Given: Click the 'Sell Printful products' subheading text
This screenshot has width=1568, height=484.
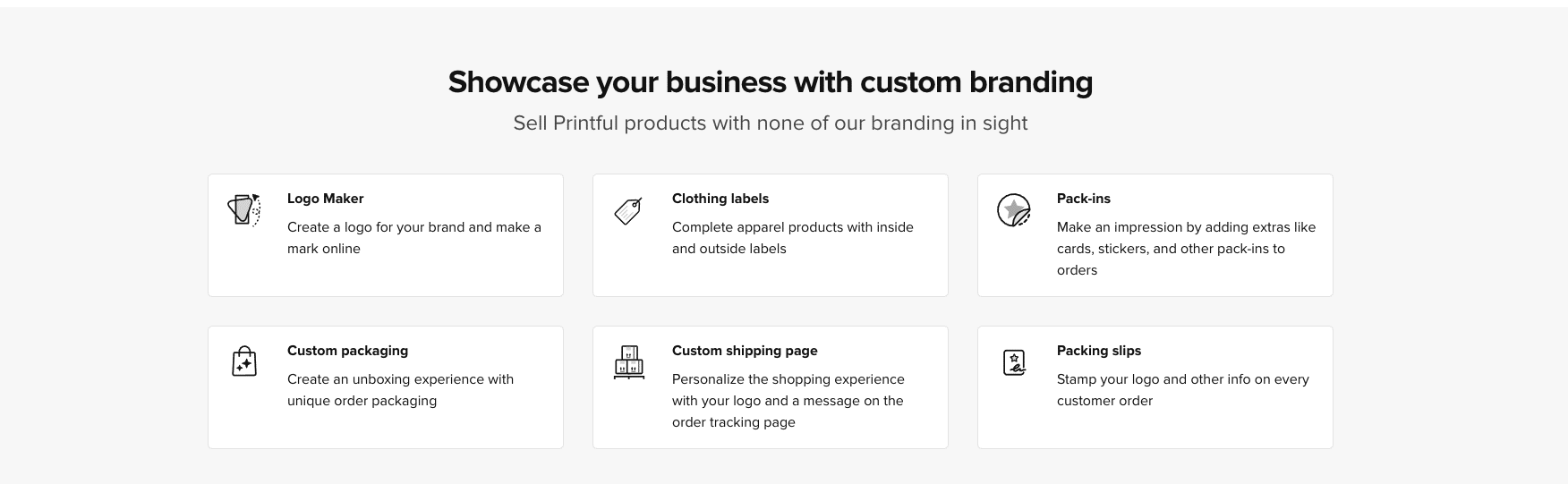Looking at the screenshot, I should (770, 123).
